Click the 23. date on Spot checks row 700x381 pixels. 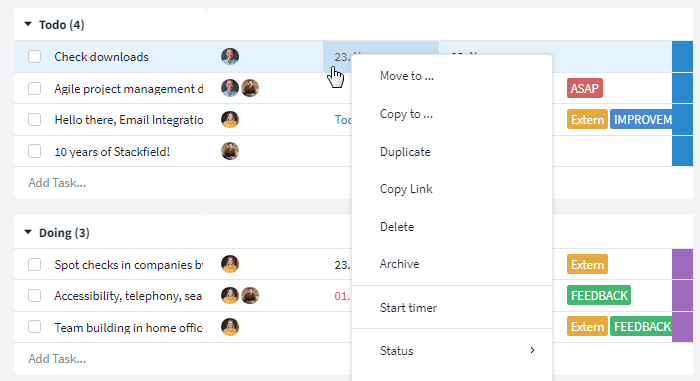coord(342,264)
